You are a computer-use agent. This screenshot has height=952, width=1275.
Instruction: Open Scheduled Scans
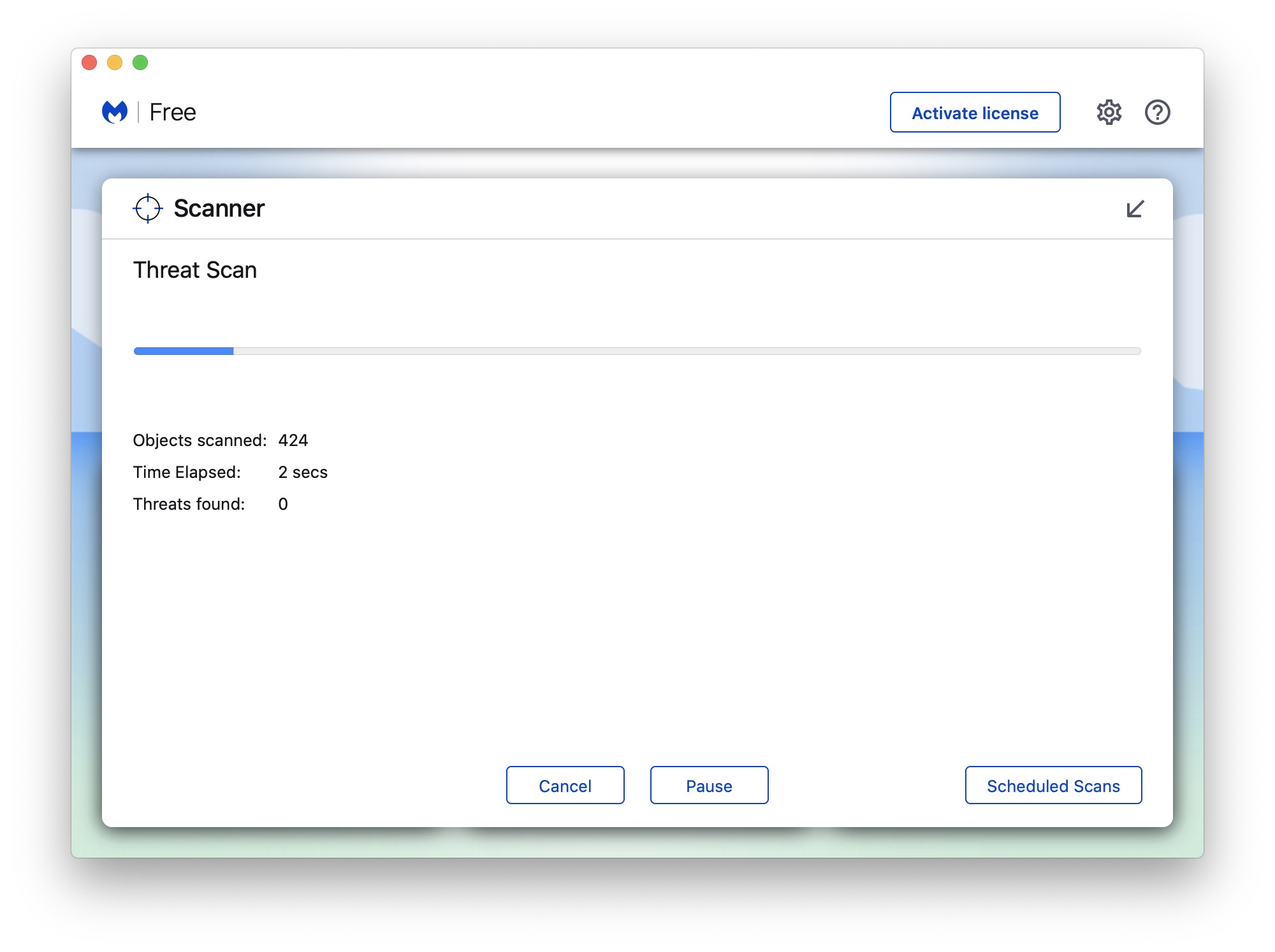pos(1053,785)
